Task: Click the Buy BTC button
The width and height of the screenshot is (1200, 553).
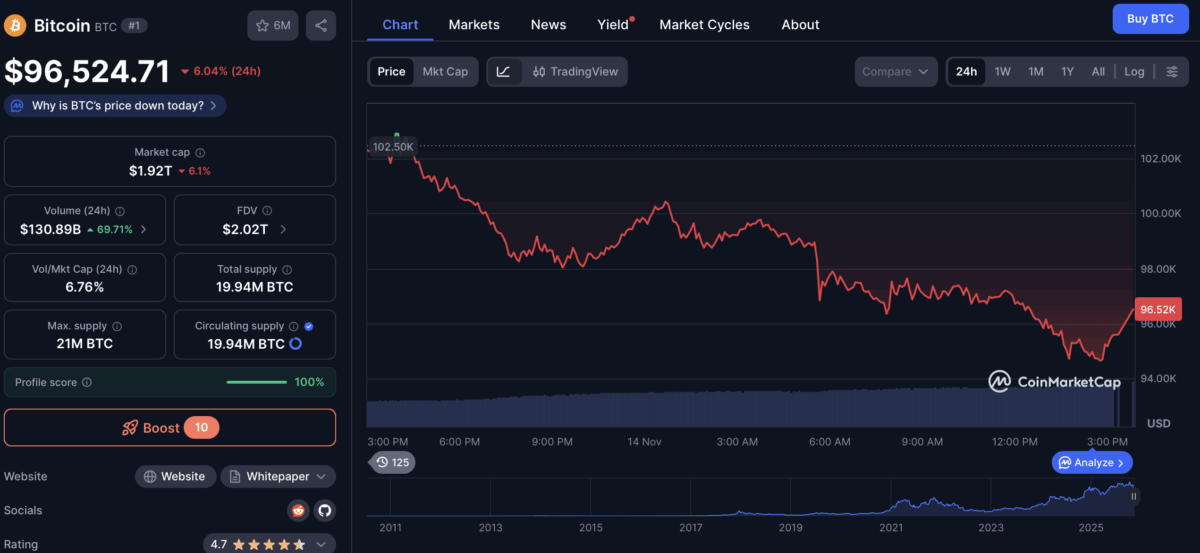Action: pyautogui.click(x=1150, y=19)
